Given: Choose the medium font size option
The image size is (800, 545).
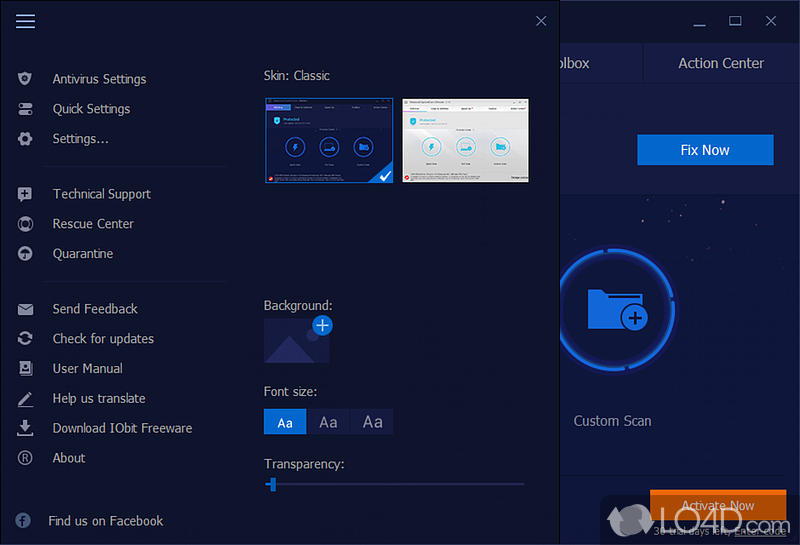Looking at the screenshot, I should pyautogui.click(x=328, y=422).
